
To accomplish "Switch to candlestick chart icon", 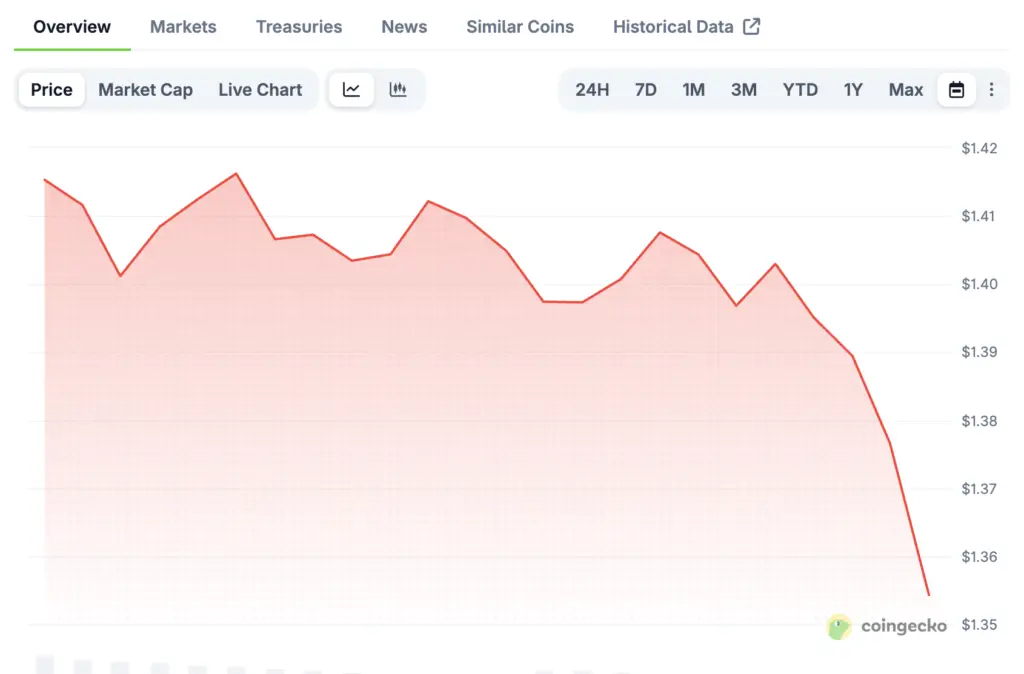I will tap(398, 90).
